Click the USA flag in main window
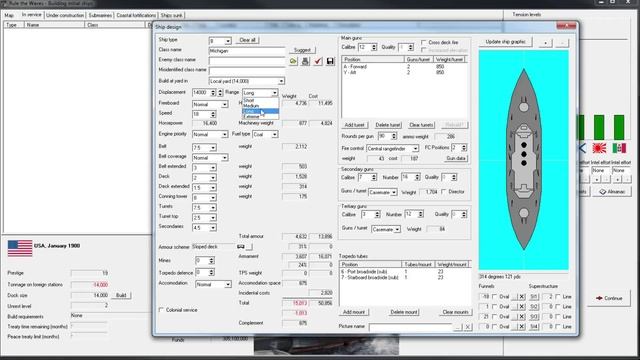 point(20,248)
